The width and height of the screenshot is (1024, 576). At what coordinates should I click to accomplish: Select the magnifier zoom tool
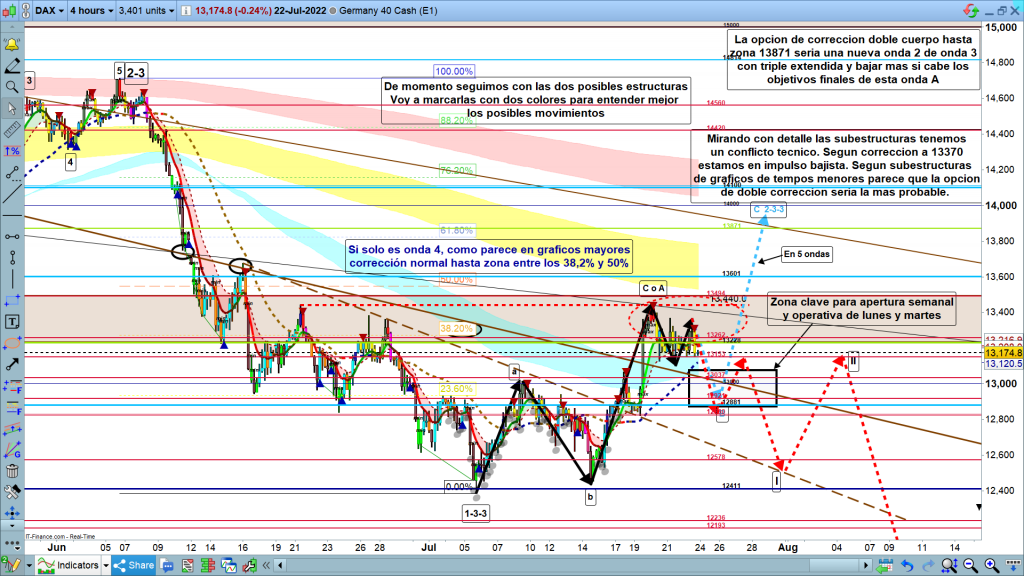[12, 87]
